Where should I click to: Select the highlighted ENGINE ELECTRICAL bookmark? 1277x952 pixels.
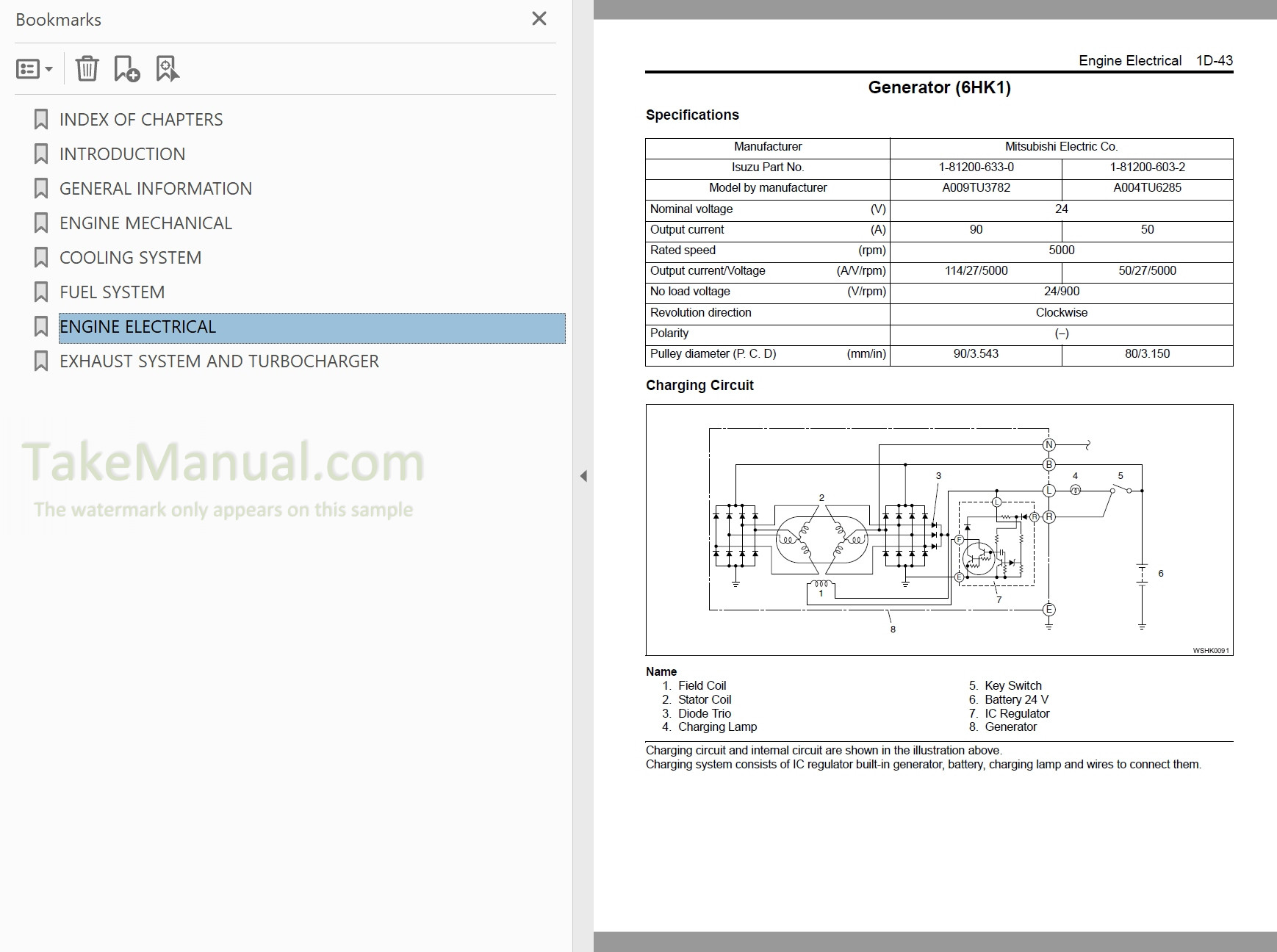point(137,326)
